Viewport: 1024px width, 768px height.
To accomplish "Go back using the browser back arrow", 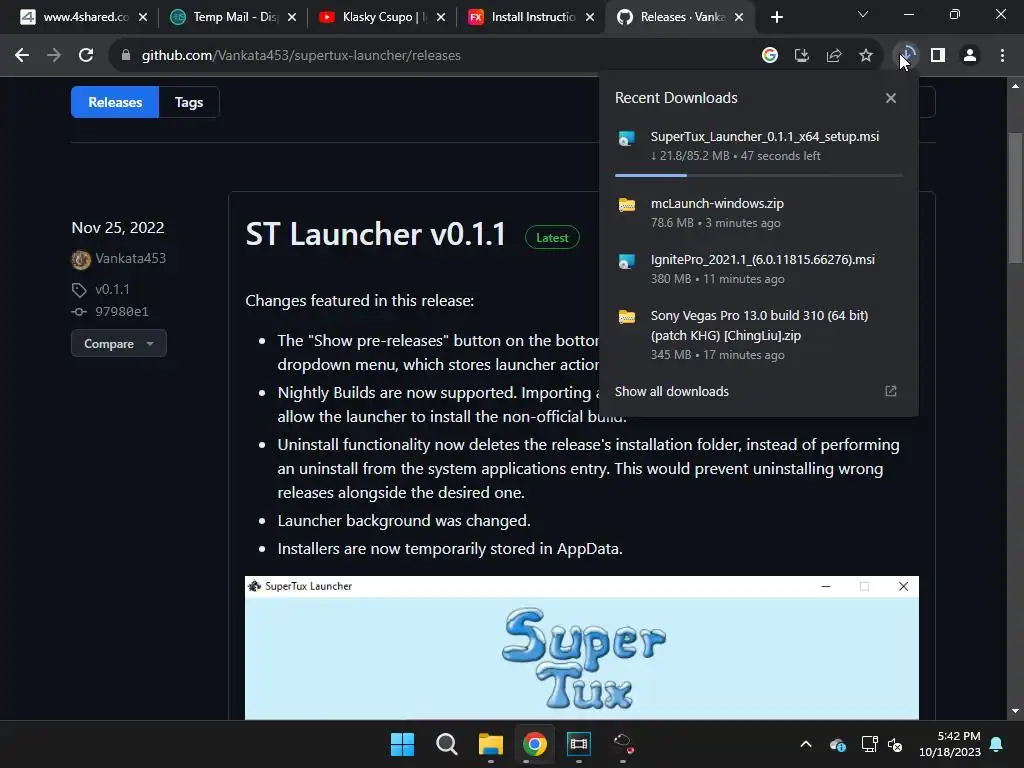I will [x=22, y=56].
